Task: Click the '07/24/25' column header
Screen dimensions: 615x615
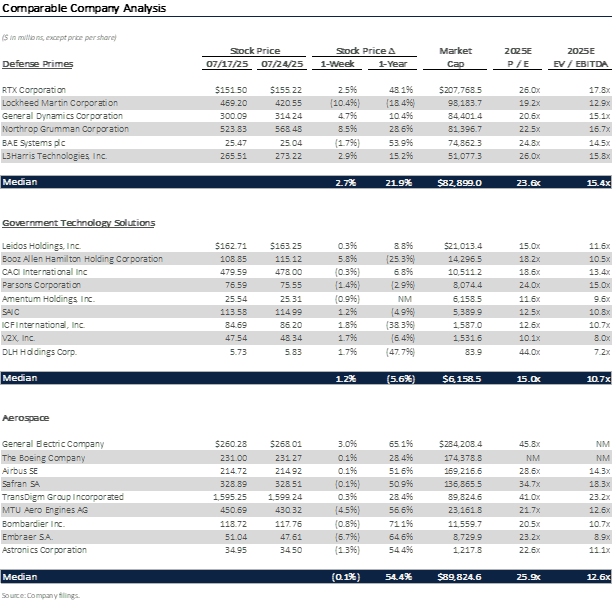Action: 282,64
